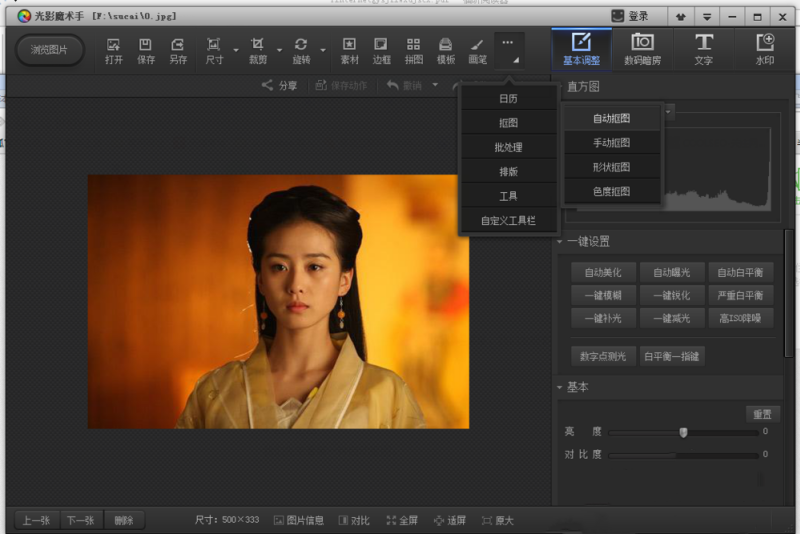The width and height of the screenshot is (800, 534).
Task: Choose 形状抠图 from the submenu
Action: click(611, 167)
